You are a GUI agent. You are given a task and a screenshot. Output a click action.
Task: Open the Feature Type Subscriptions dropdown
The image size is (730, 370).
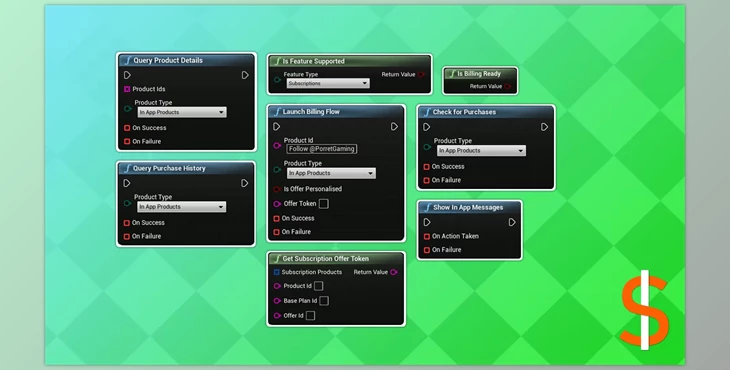[328, 83]
